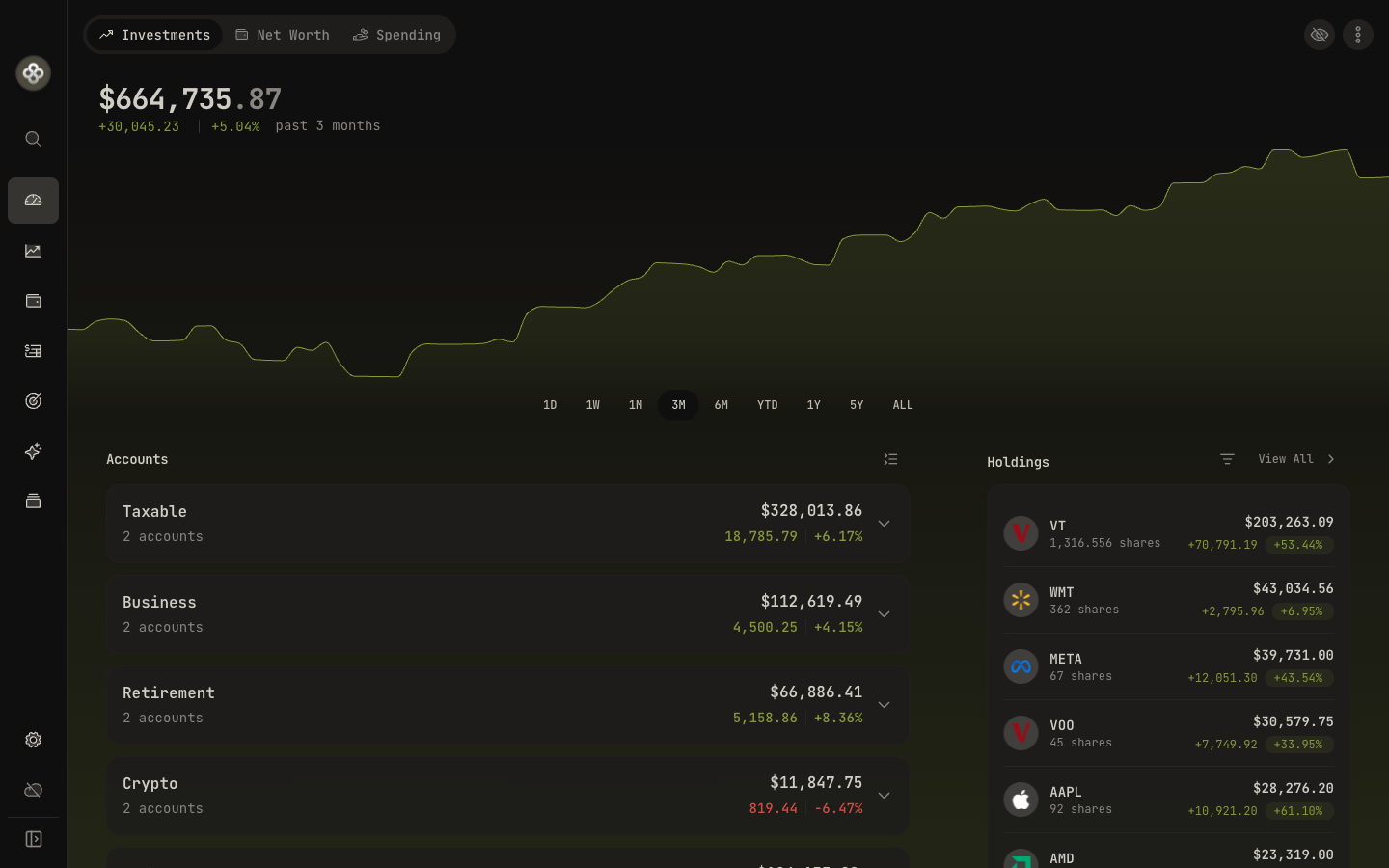
Task: Click the AMD holding logo
Action: 1021,858
